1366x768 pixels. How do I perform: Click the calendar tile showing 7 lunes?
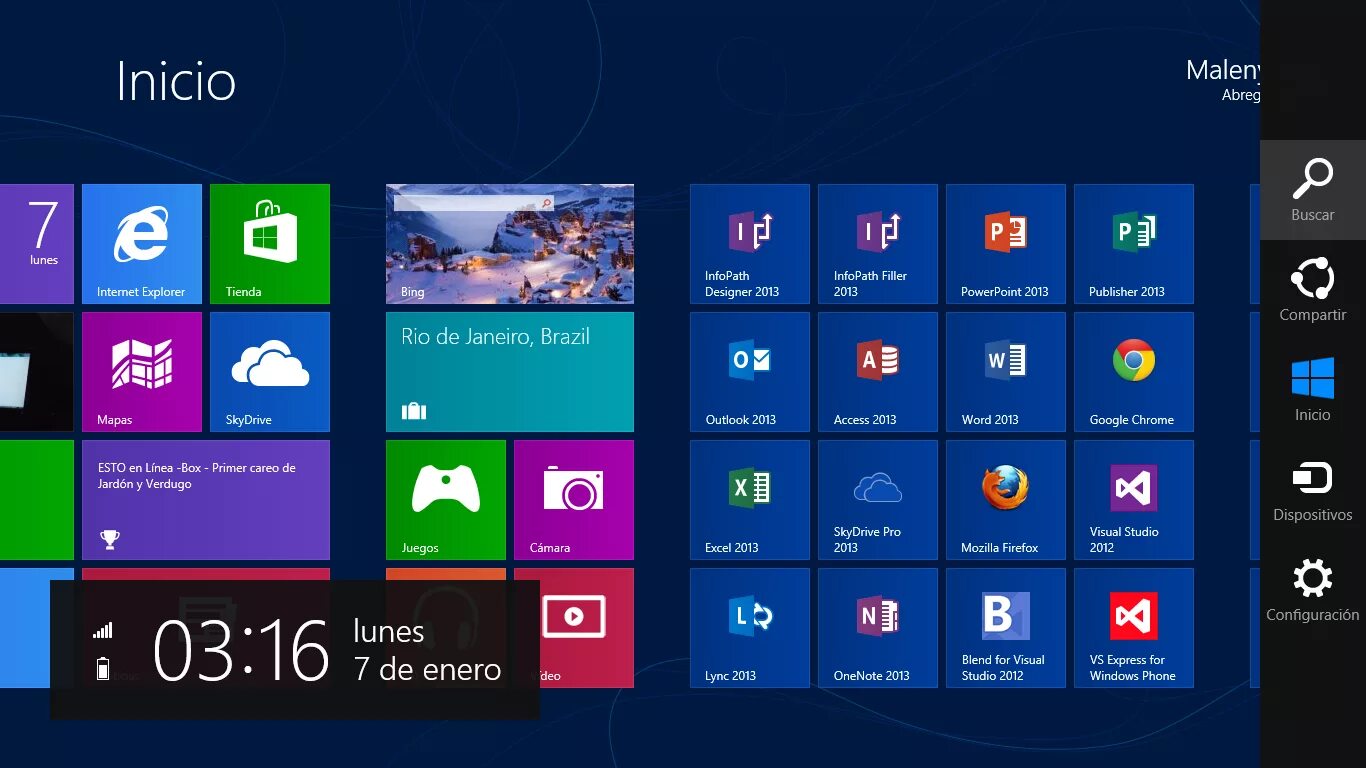point(37,244)
